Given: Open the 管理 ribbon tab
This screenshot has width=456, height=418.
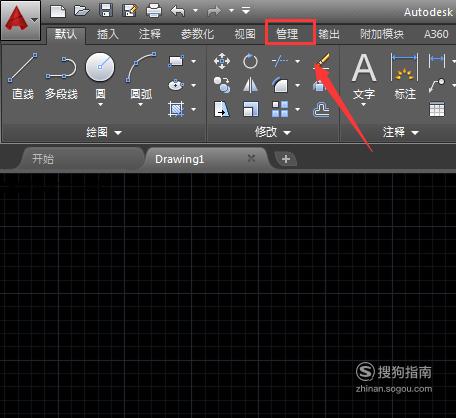Looking at the screenshot, I should pos(287,34).
